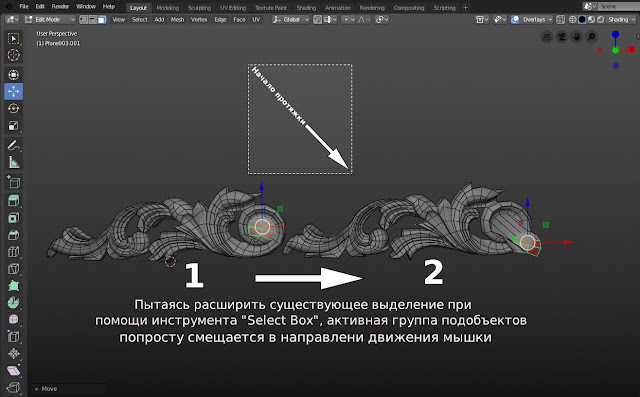Activate the Extrude Region tool
Image resolution: width=640 pixels, height=397 pixels.
point(13,200)
